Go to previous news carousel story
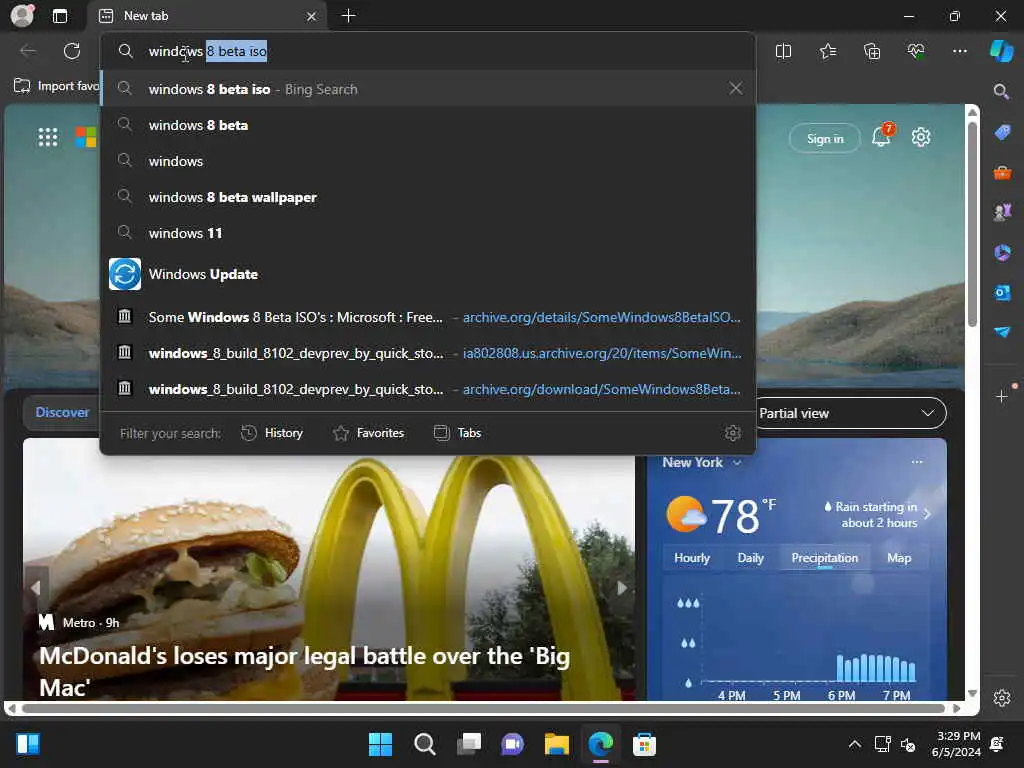The image size is (1024, 768). pos(37,588)
